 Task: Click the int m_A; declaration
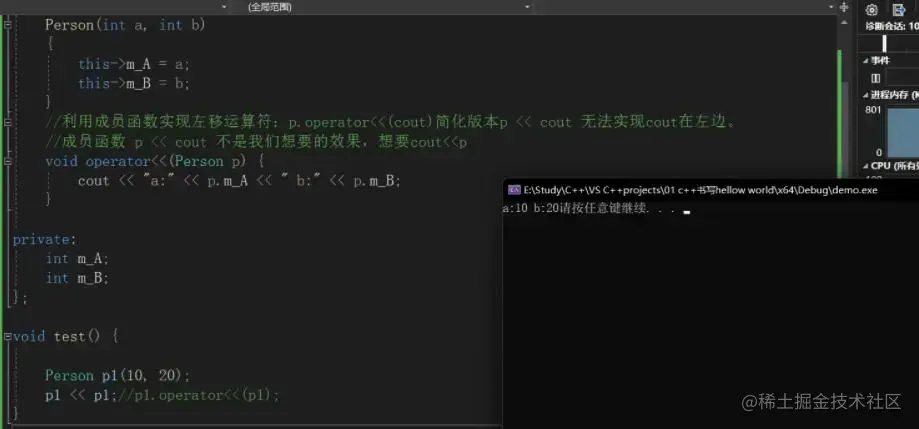coord(77,258)
